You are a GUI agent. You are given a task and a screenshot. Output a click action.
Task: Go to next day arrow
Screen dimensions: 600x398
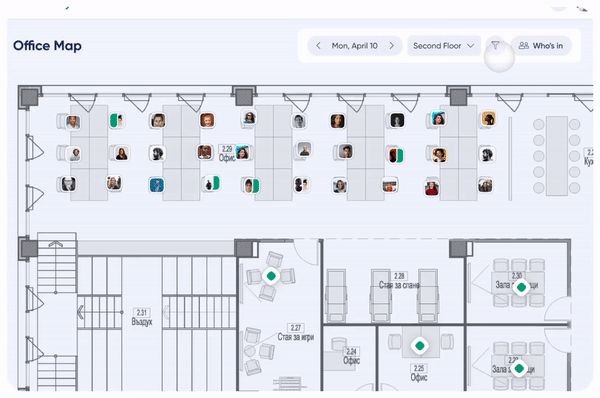point(391,46)
